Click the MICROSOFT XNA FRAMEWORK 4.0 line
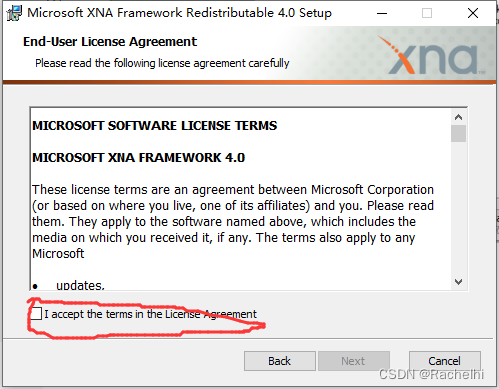The height and width of the screenshot is (389, 499). point(139,158)
